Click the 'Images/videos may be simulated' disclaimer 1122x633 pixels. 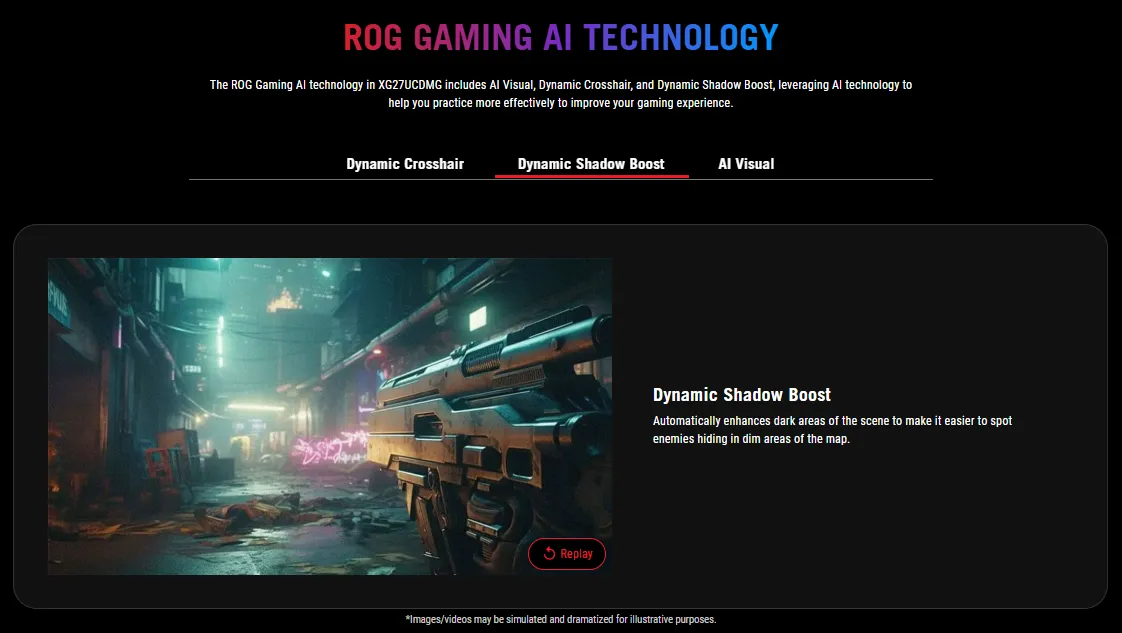(560, 619)
